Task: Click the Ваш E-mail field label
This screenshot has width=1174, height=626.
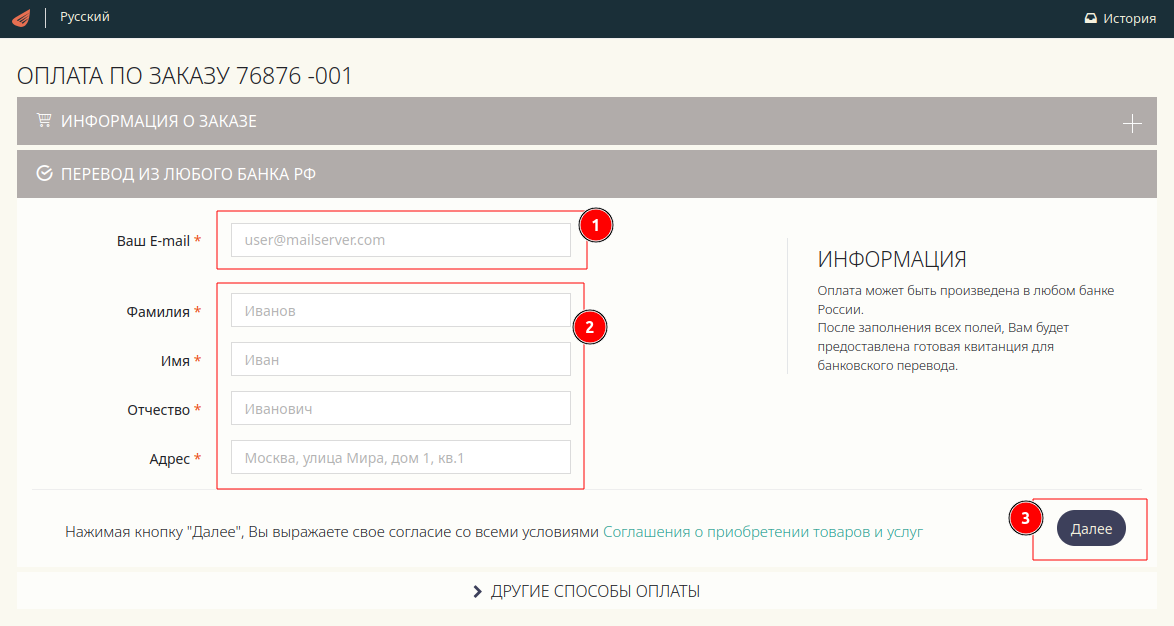Action: 153,241
